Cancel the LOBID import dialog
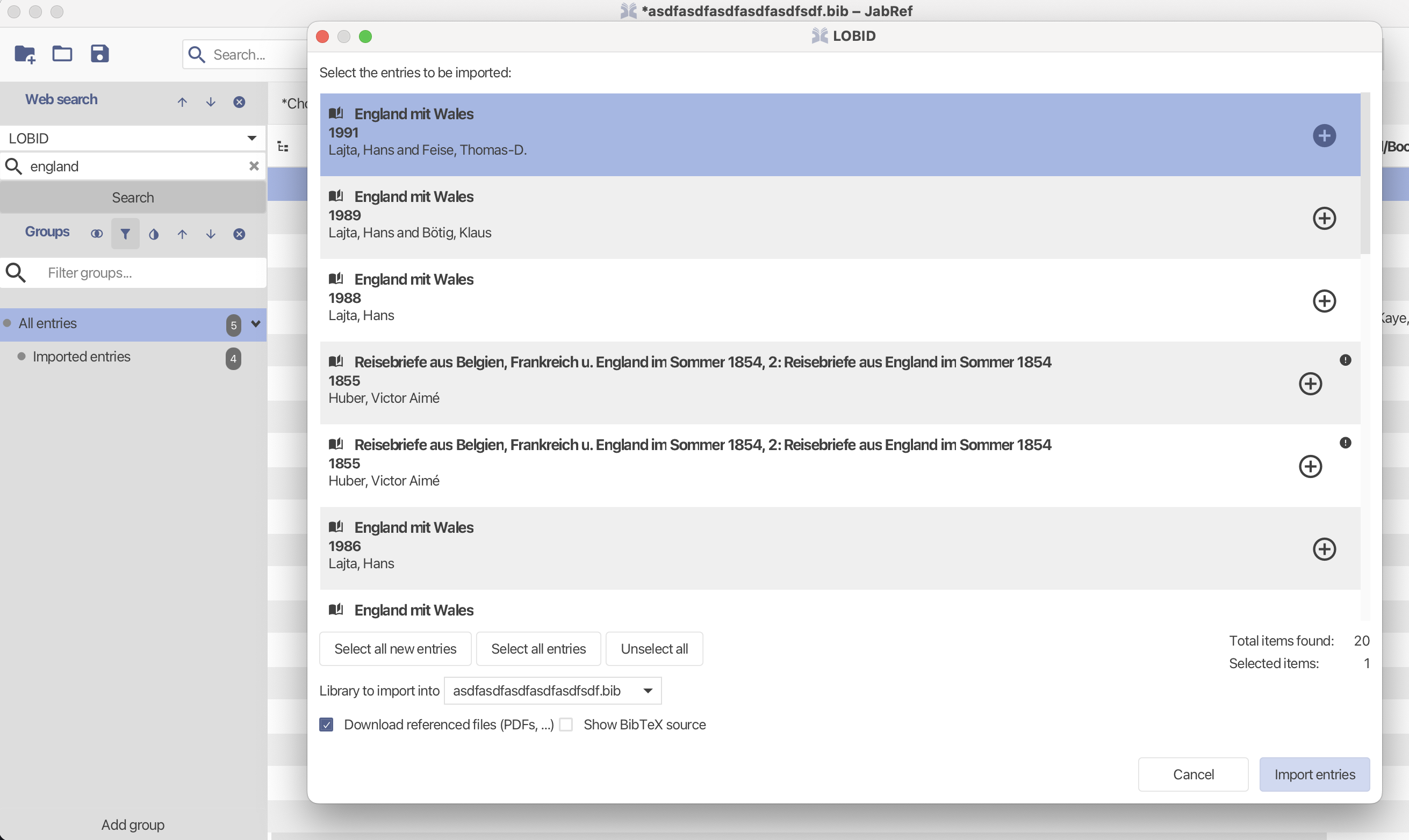Screen dimensions: 1409x840 pyautogui.click(x=1193, y=774)
